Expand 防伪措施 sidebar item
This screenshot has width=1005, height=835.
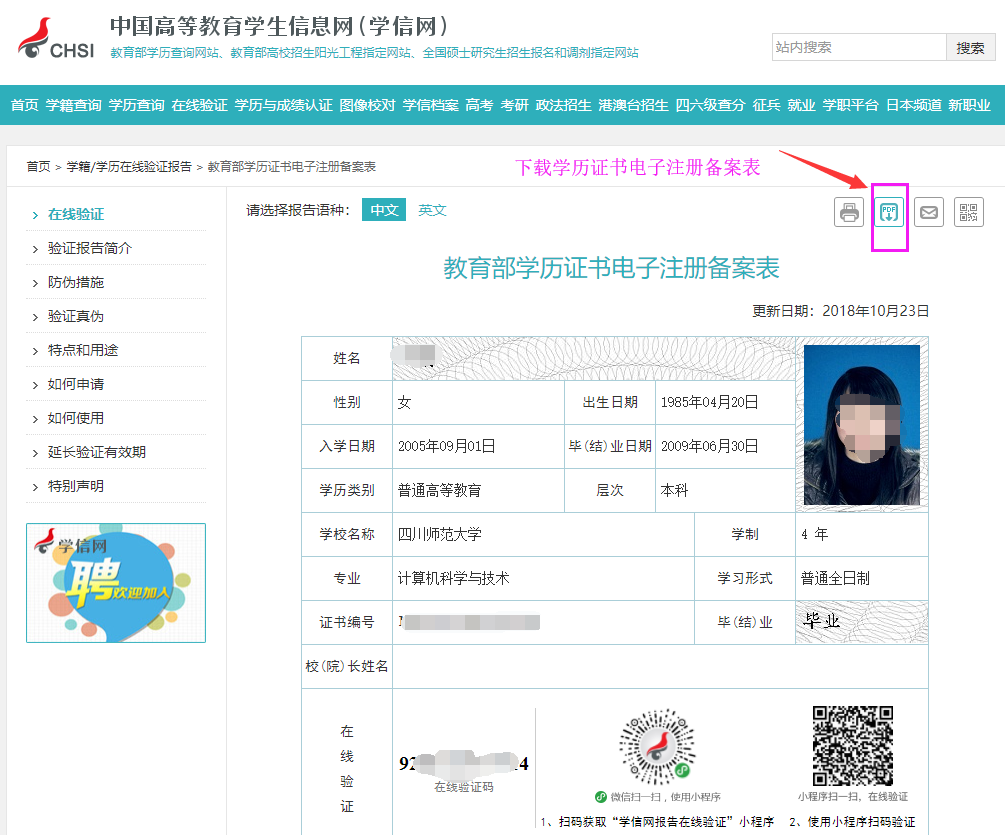(x=76, y=282)
